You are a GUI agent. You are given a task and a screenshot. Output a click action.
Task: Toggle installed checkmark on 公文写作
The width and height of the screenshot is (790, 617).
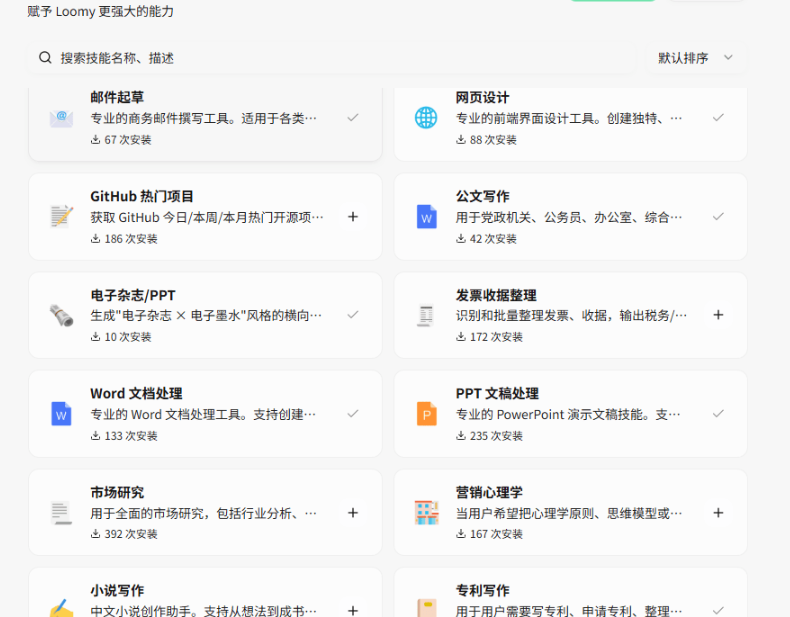(x=718, y=217)
